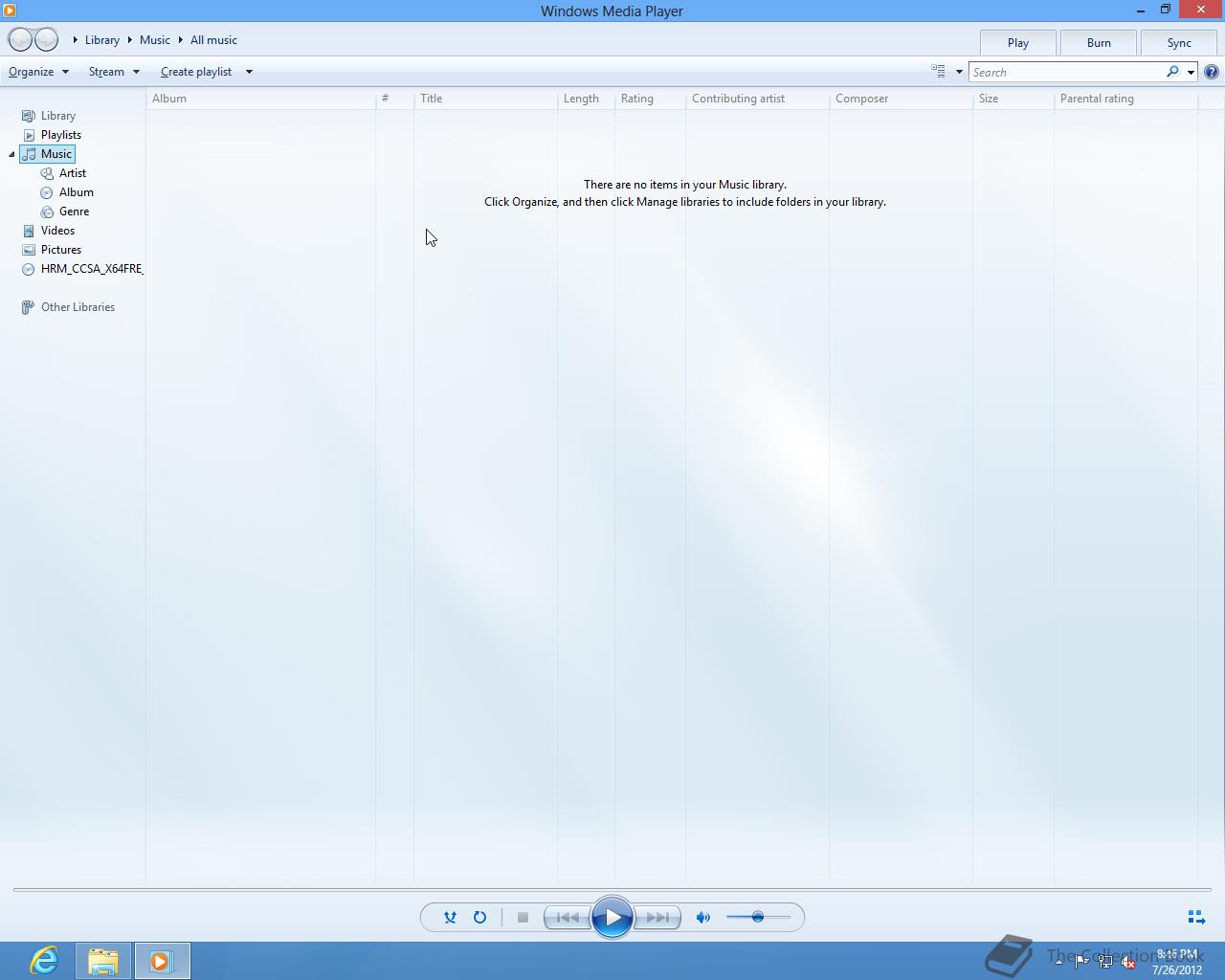Viewport: 1225px width, 980px height.
Task: Sort by the Parental rating column
Action: click(x=1126, y=99)
